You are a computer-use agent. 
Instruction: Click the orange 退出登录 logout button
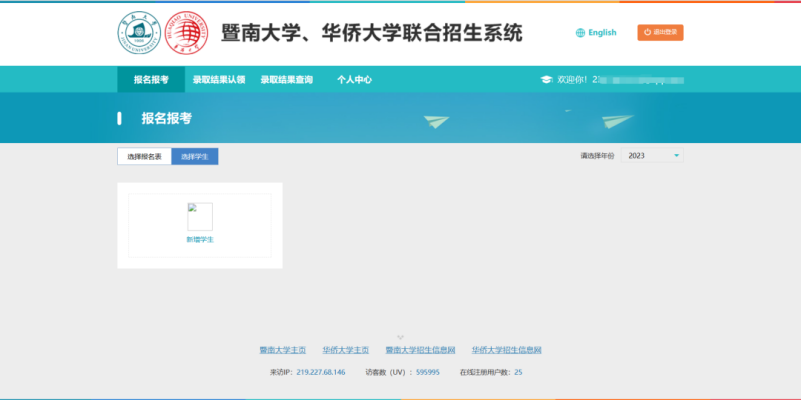(660, 32)
